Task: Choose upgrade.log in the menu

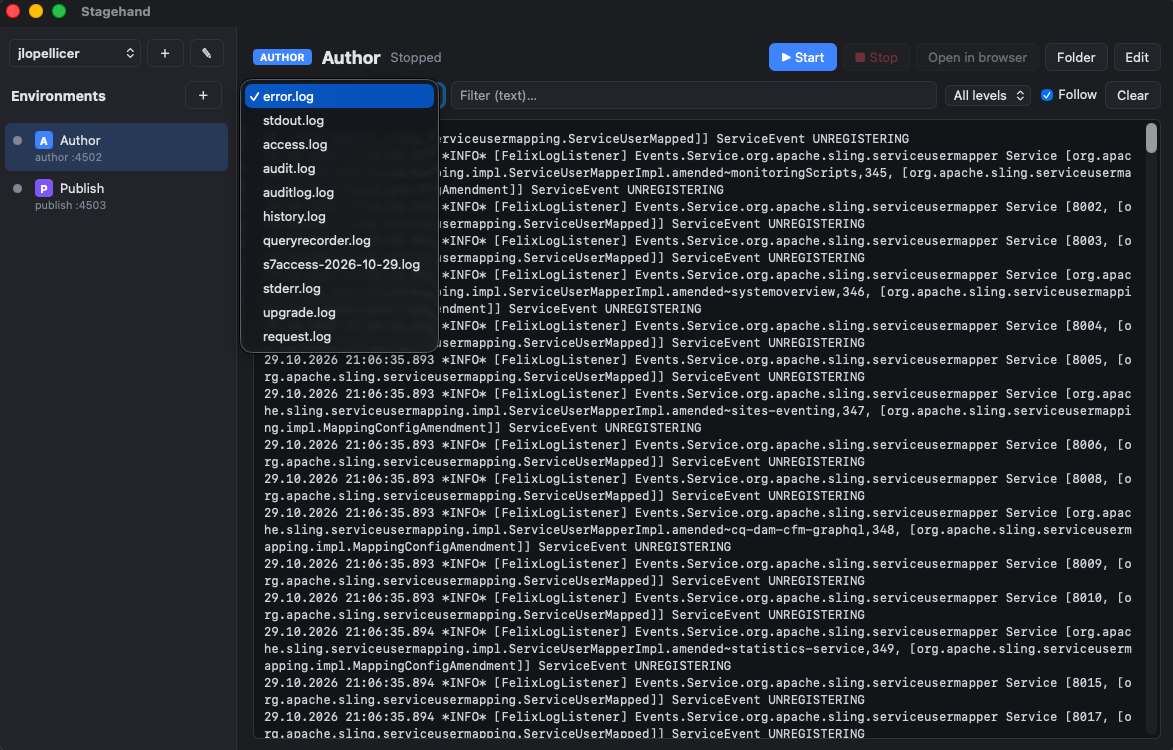Action: [x=340, y=312]
